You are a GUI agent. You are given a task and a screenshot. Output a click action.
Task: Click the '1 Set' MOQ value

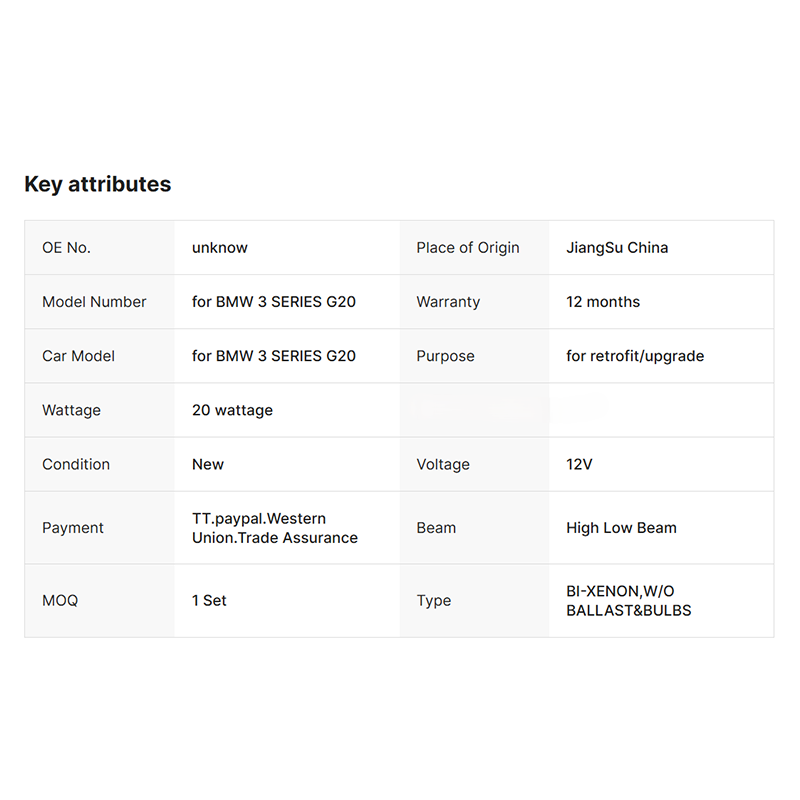point(209,601)
